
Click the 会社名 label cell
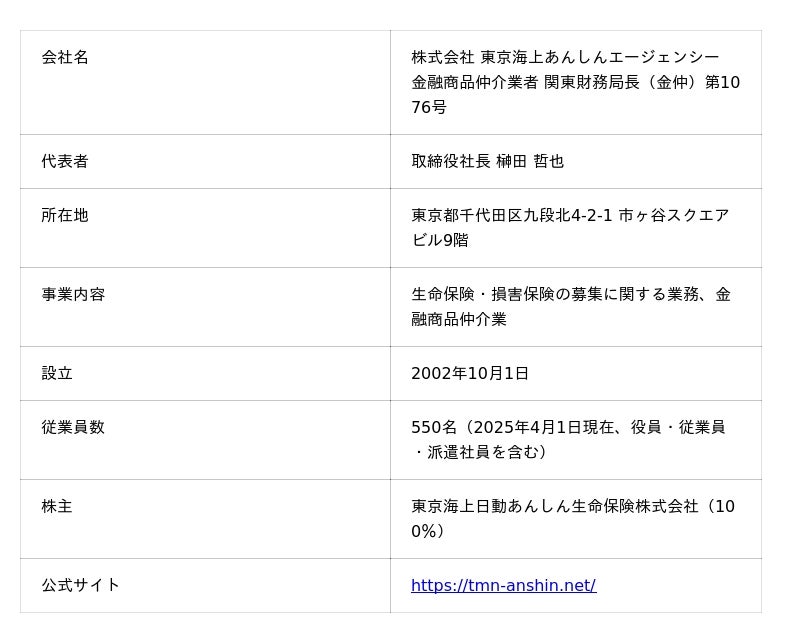[x=65, y=58]
